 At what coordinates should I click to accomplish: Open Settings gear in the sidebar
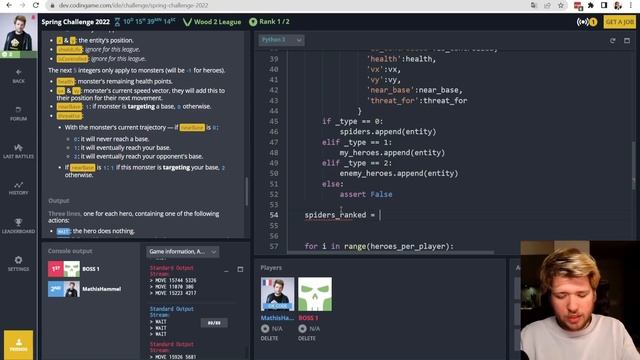pyautogui.click(x=18, y=264)
